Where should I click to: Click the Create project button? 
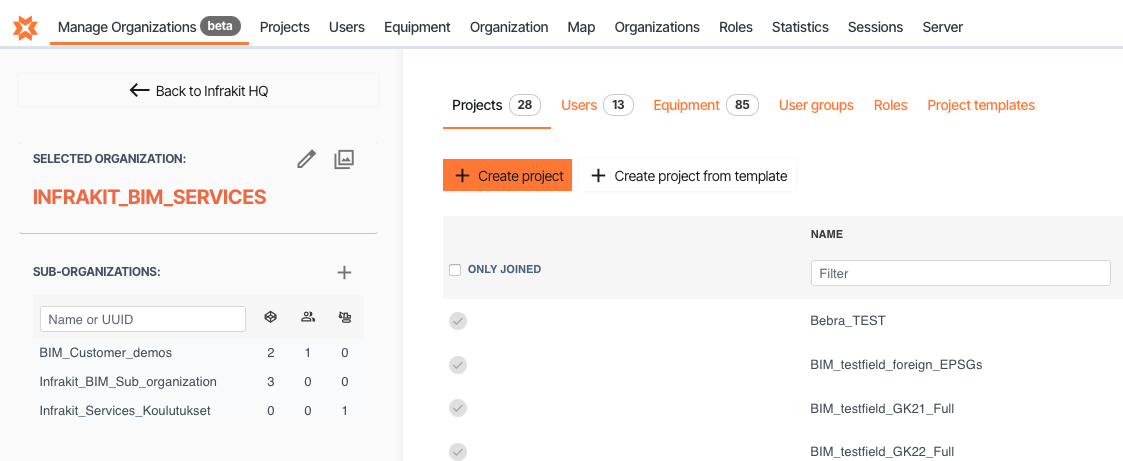507,176
